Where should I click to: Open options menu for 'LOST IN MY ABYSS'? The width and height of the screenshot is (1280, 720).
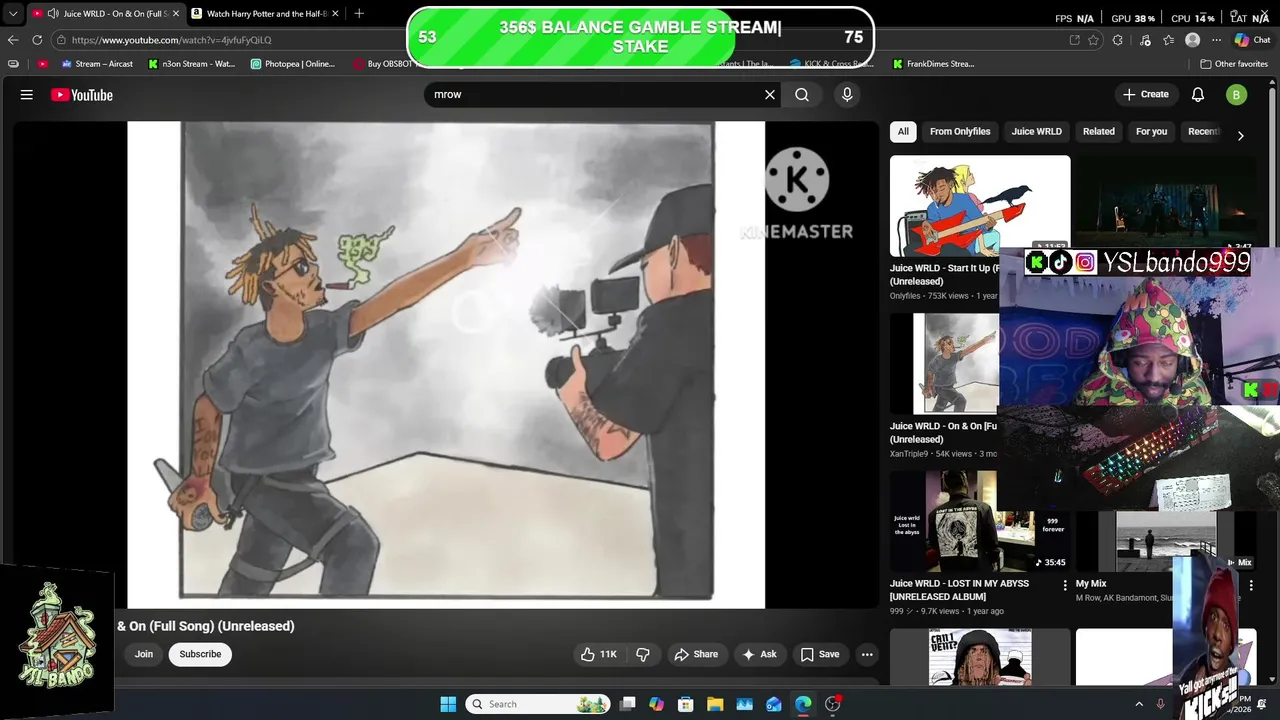pyautogui.click(x=1064, y=585)
